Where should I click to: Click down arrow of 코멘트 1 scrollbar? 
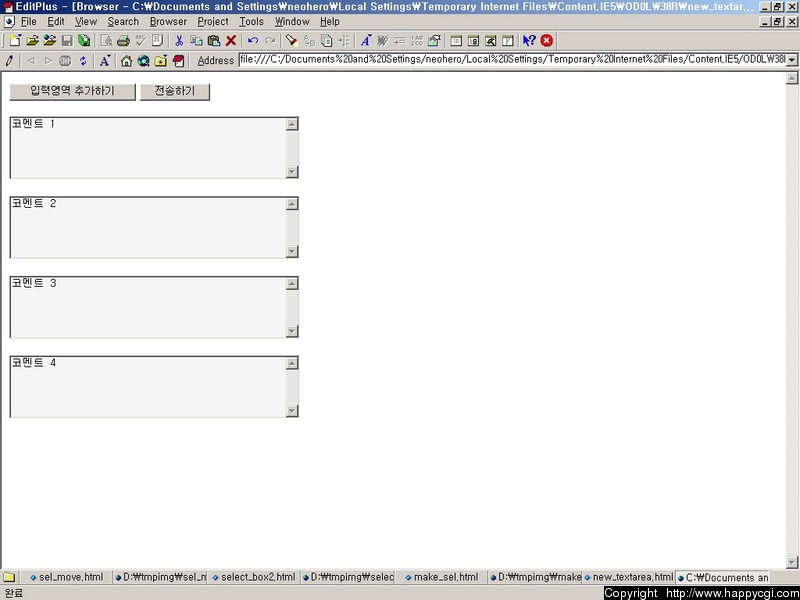(x=292, y=171)
